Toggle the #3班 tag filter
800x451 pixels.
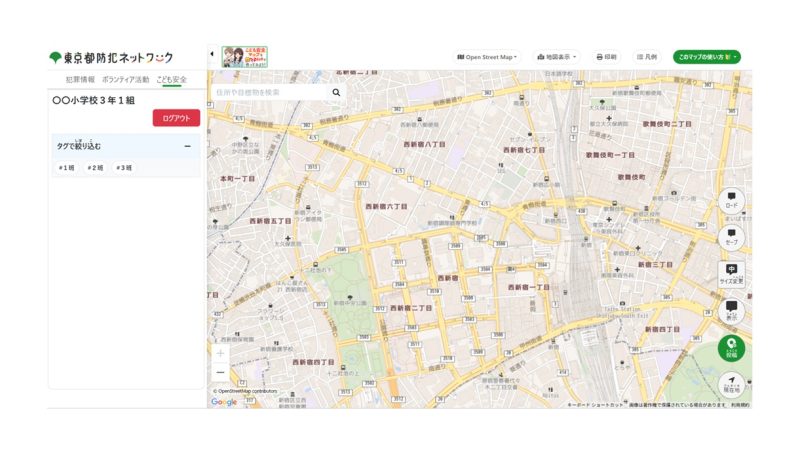click(124, 168)
